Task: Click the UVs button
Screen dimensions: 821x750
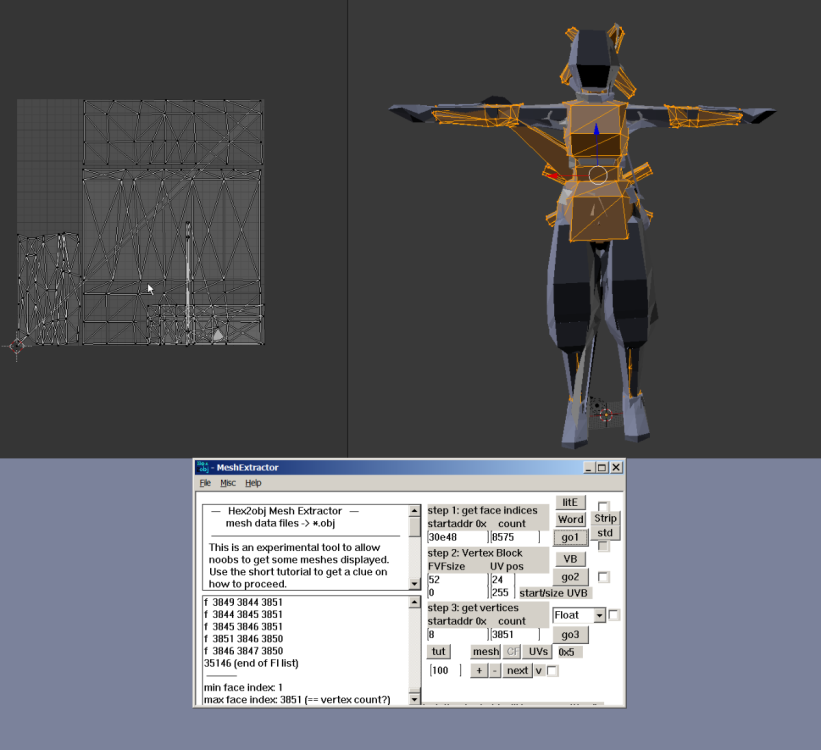Action: tap(538, 652)
